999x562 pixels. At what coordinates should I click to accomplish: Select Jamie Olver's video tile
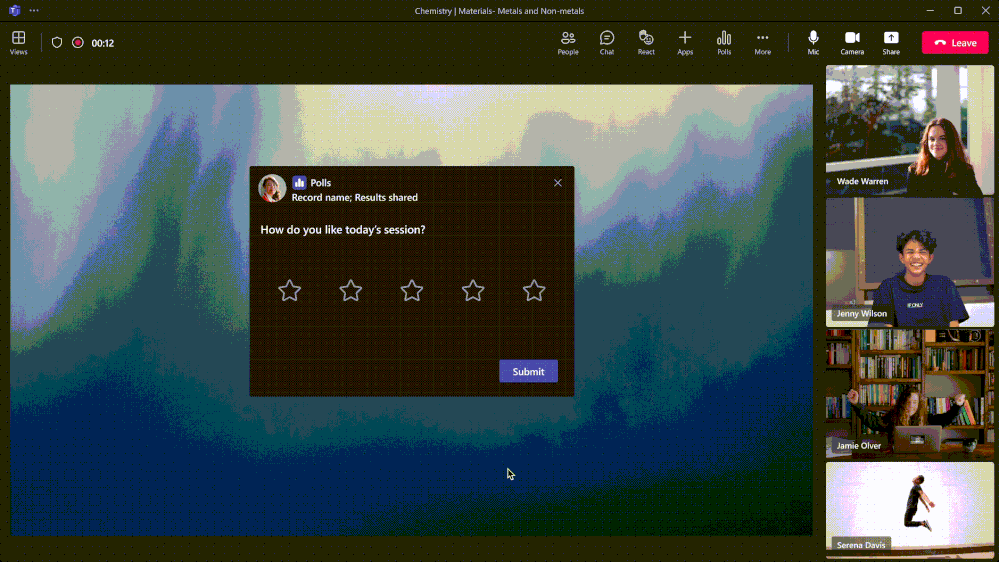click(x=909, y=394)
